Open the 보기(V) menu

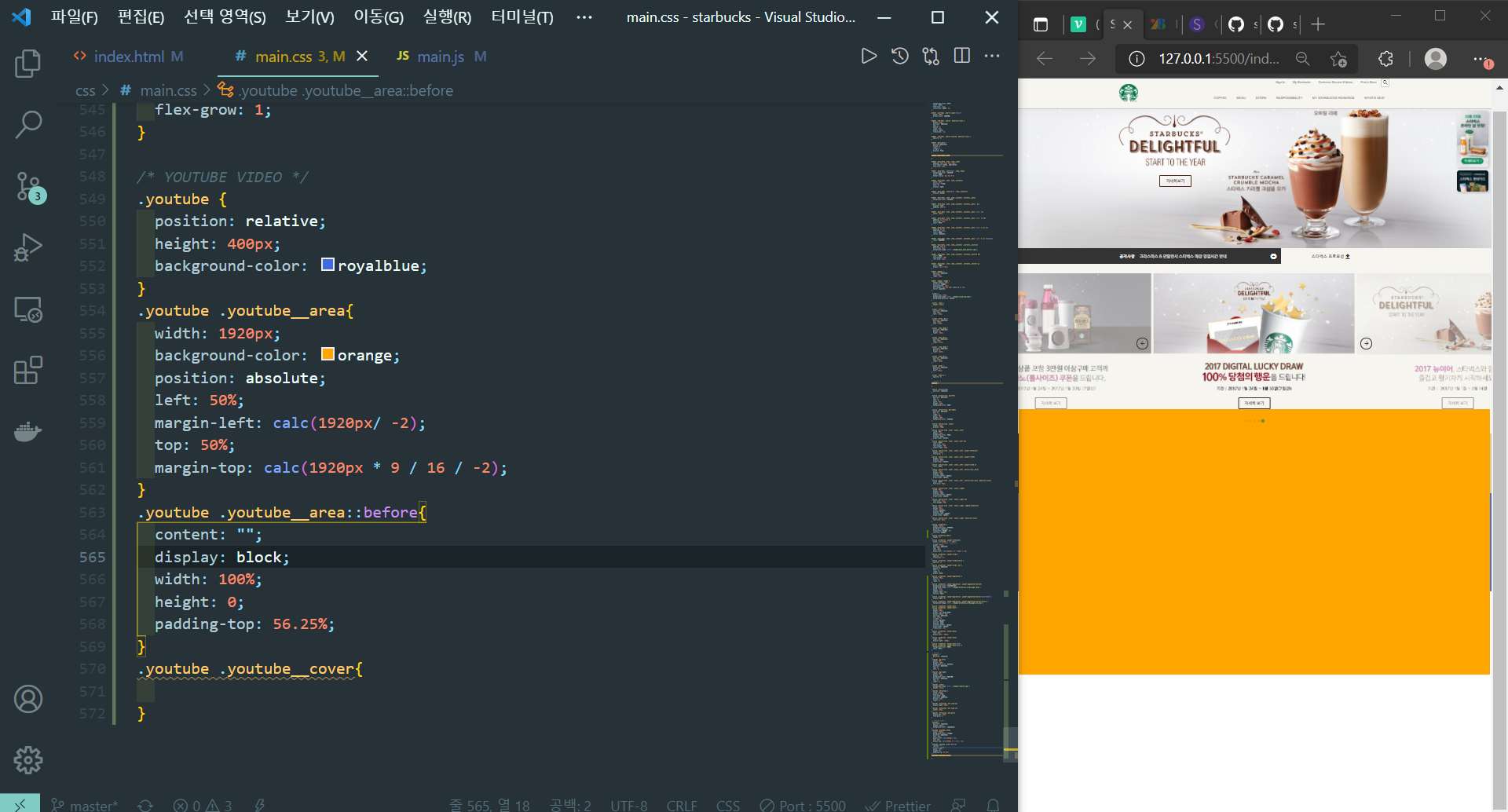tap(310, 17)
